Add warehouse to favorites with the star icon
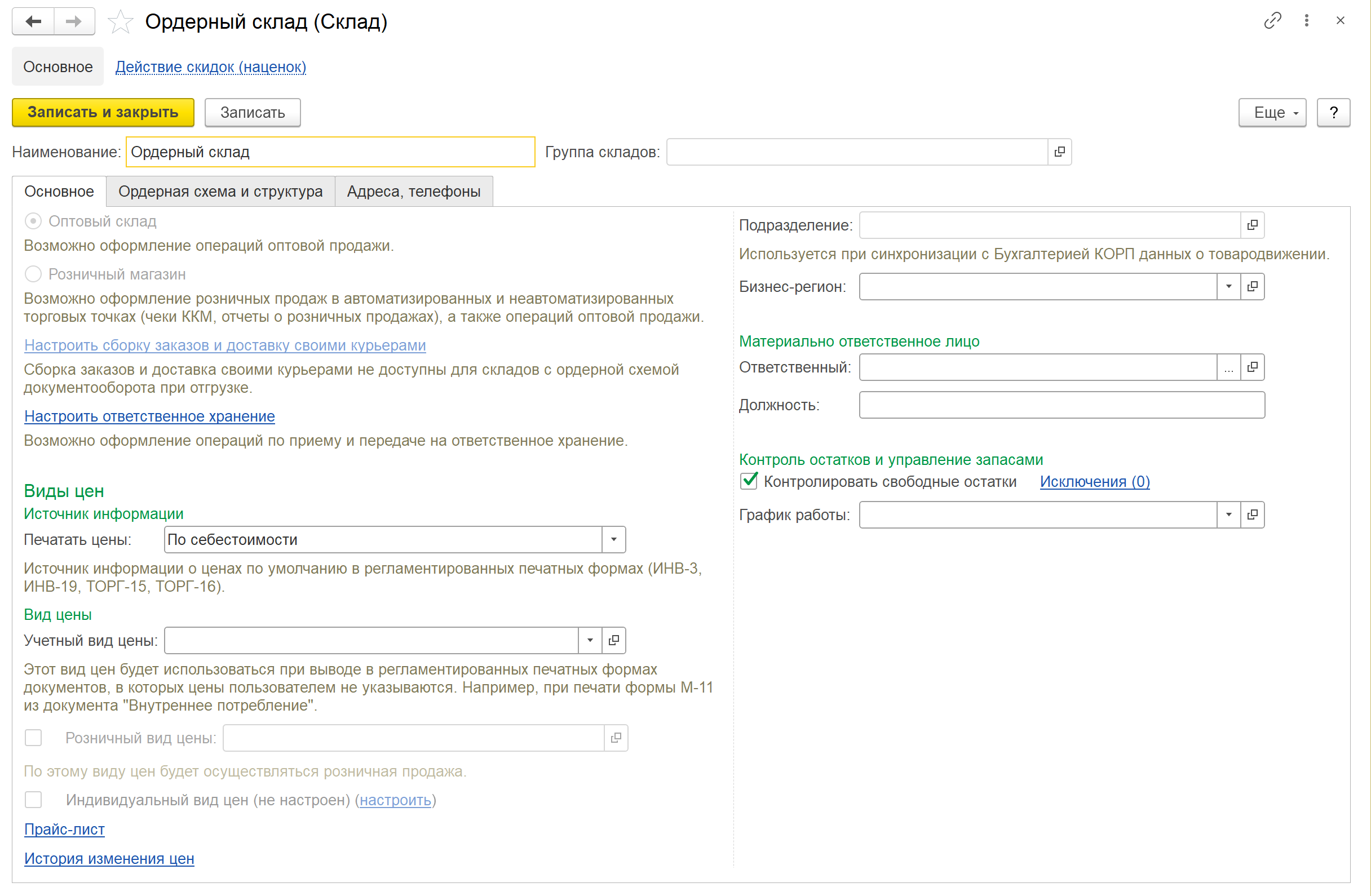 pyautogui.click(x=121, y=23)
